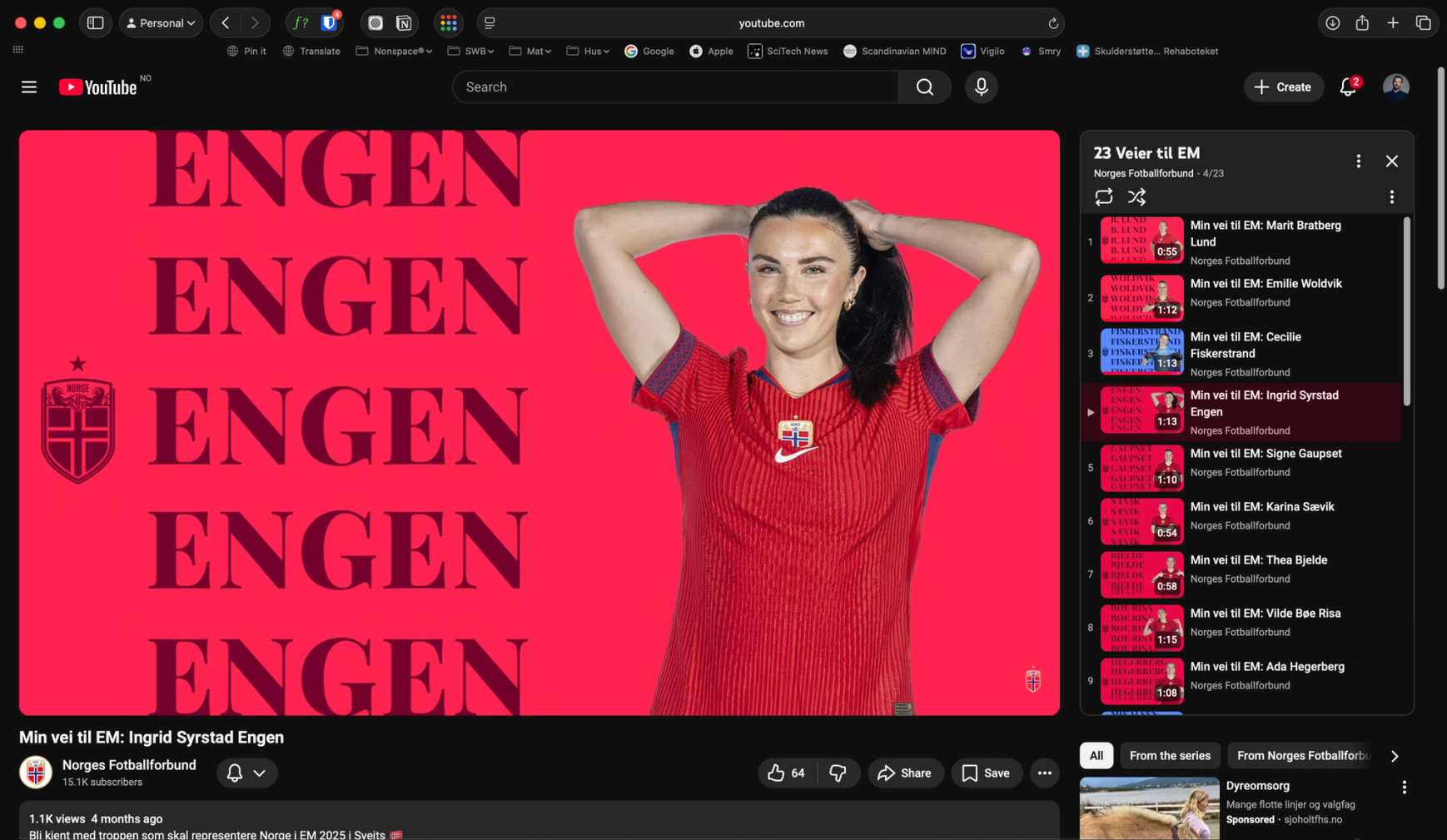Open the Scandinavian MIND bookmark
The height and width of the screenshot is (840, 1447).
[894, 52]
